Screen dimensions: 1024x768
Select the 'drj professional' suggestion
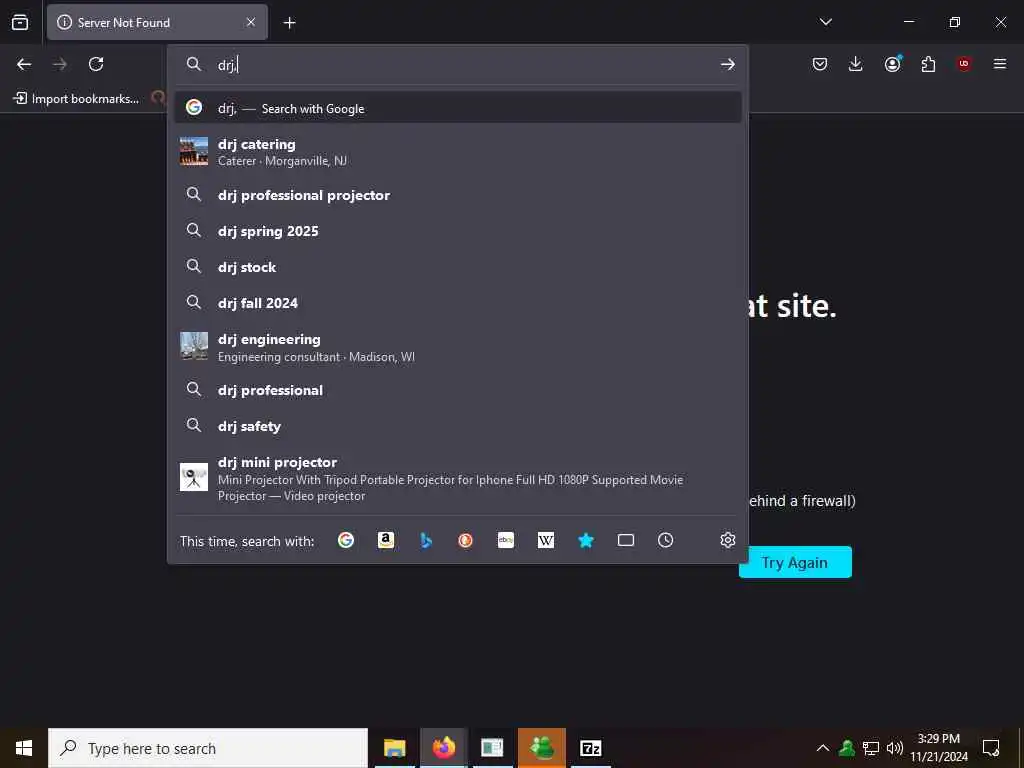[458, 391]
